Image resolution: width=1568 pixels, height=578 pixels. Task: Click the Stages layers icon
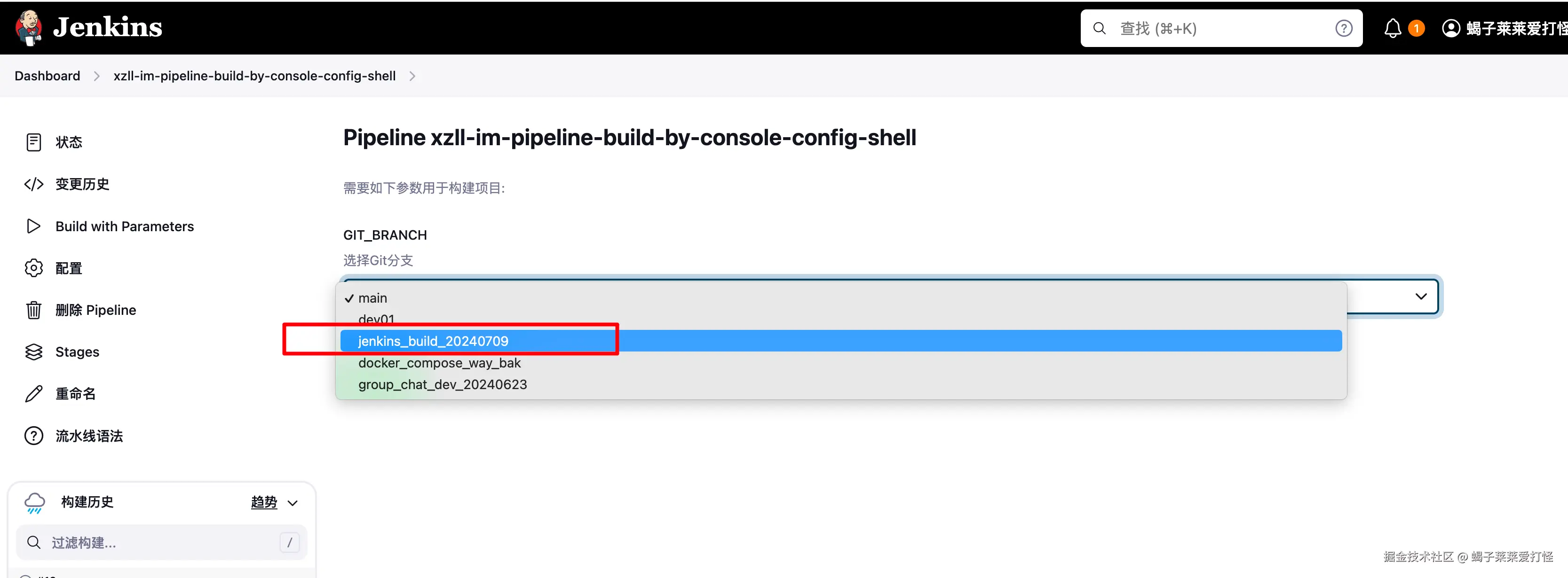point(33,352)
